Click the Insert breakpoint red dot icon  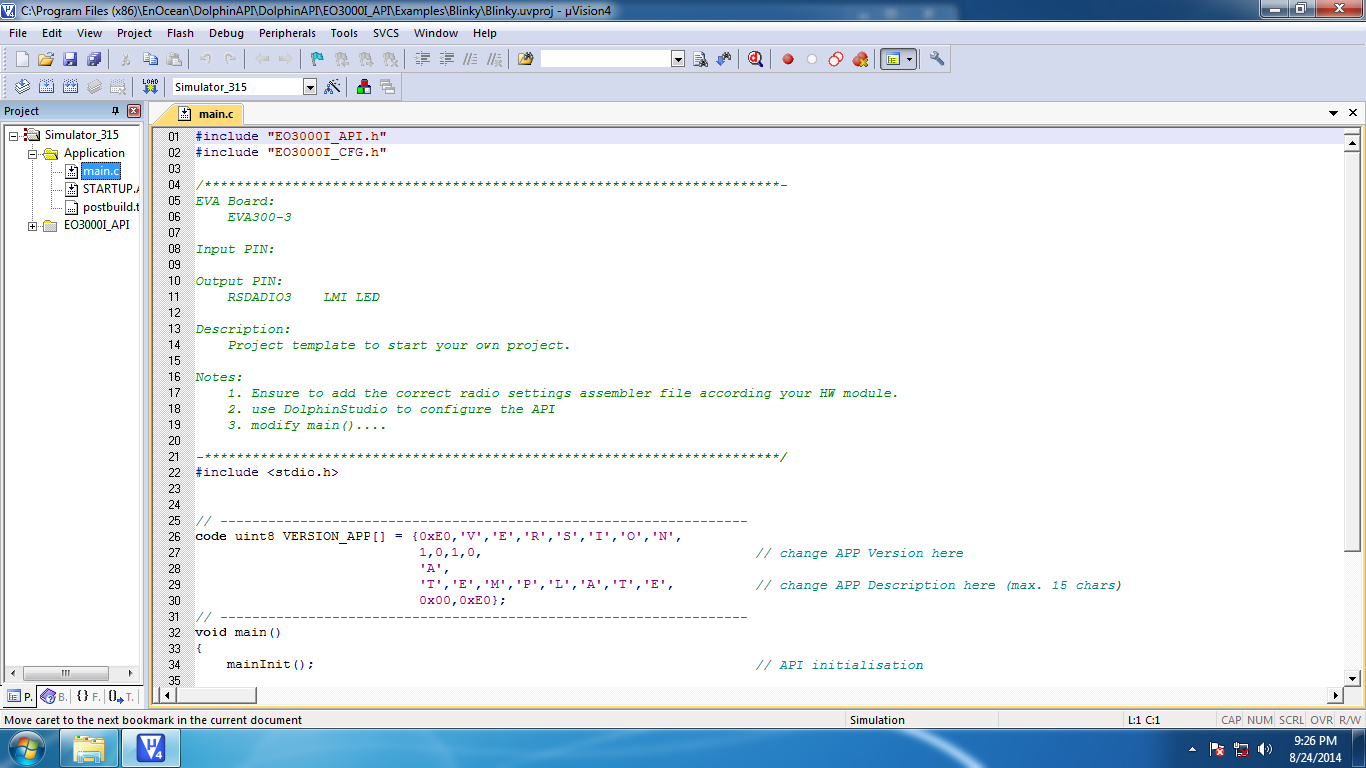788,59
